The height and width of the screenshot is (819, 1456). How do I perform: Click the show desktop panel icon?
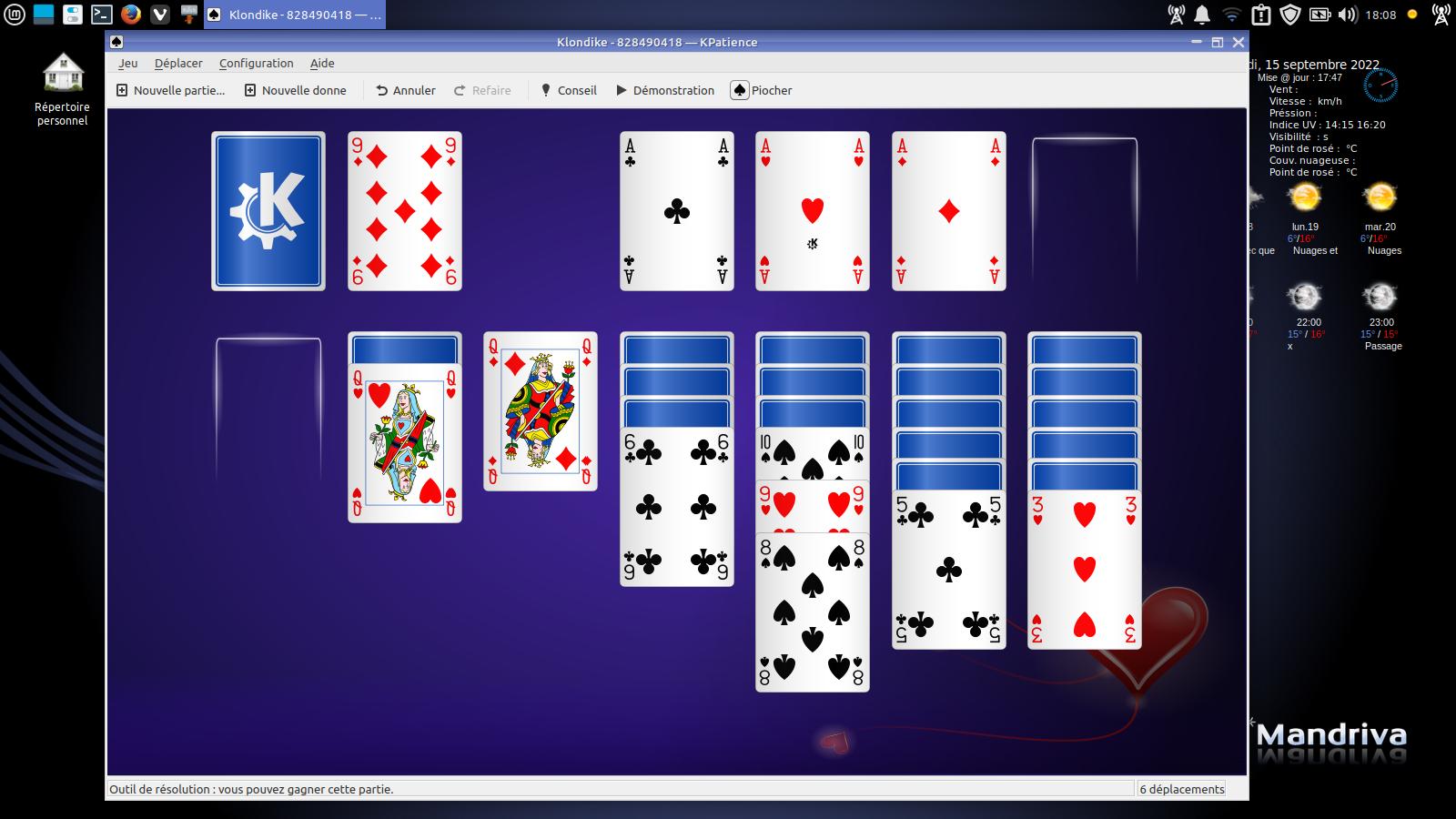click(43, 14)
